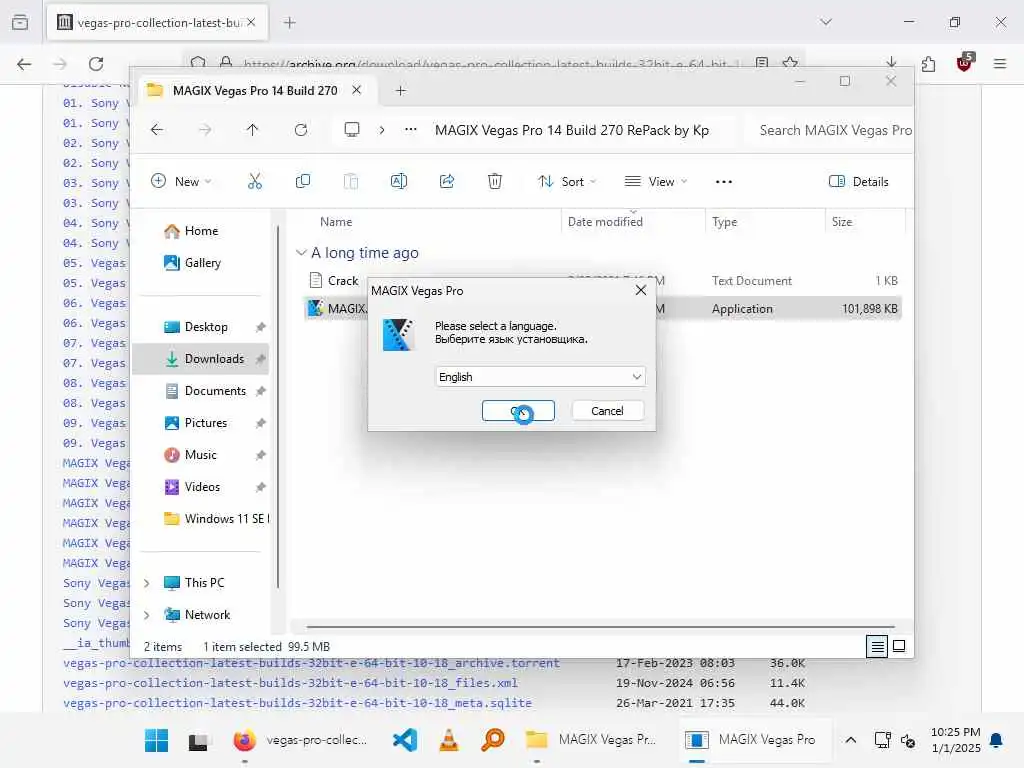The image size is (1024, 768).
Task: Add a new File Explorer tab
Action: point(401,91)
